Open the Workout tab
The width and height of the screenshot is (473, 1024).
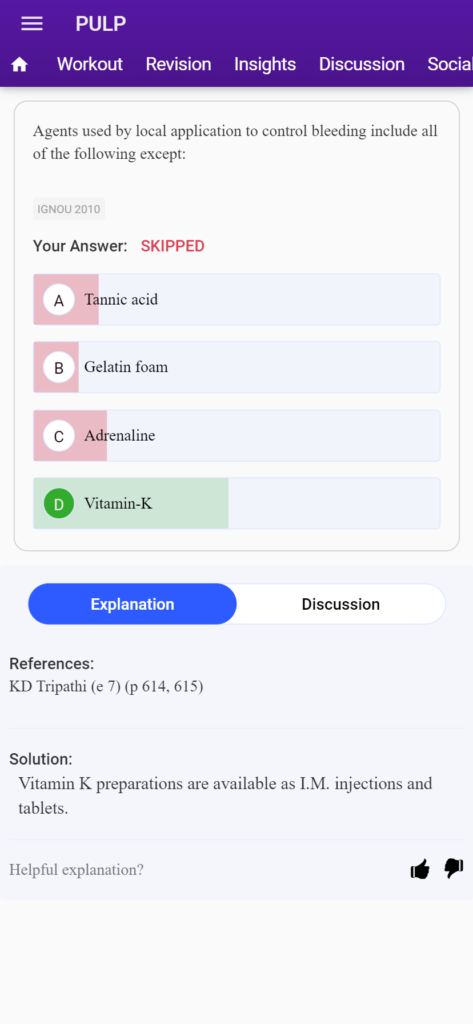coord(90,64)
